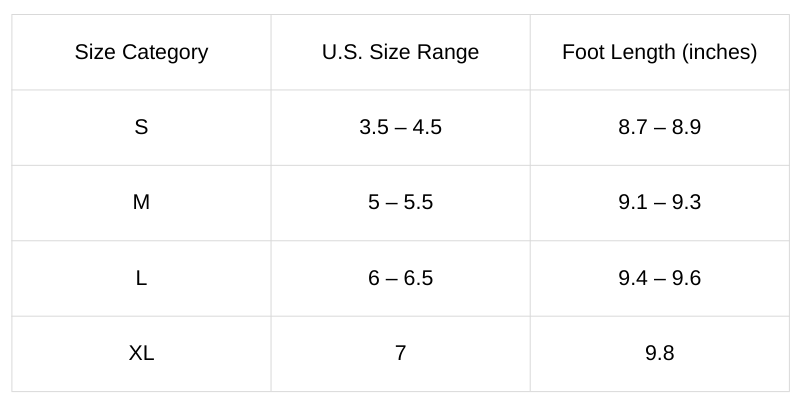
Task: Select the M size category cell
Action: (141, 203)
